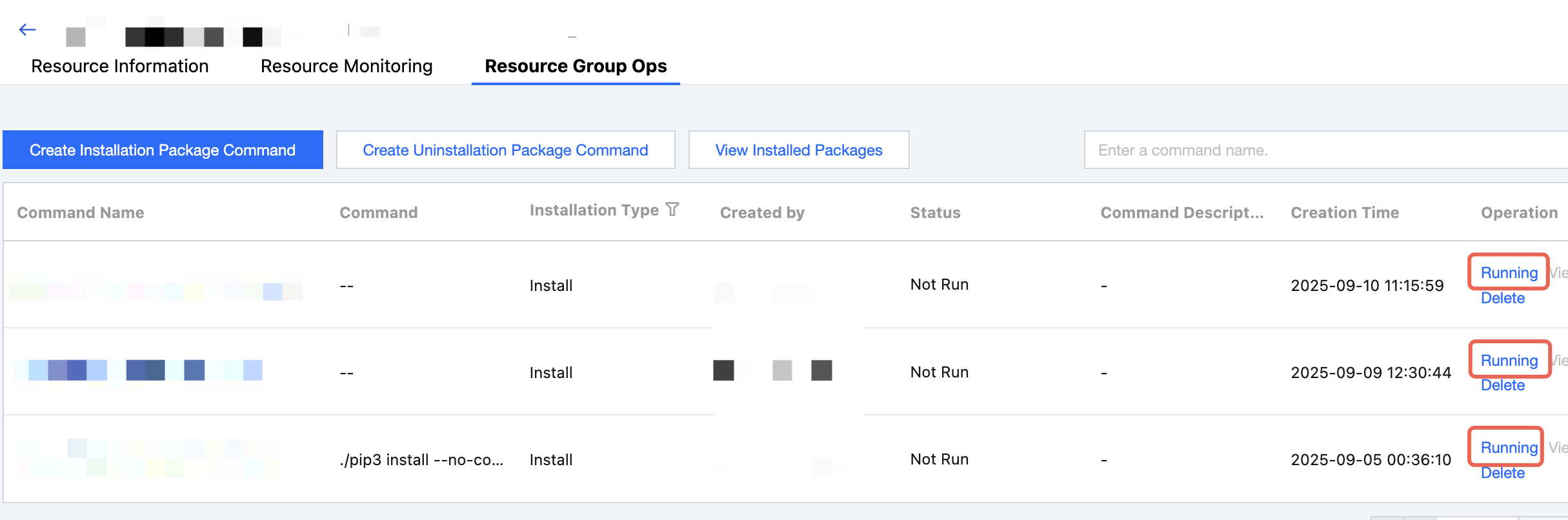Click Create Uninstallation Package Command button
Image resolution: width=1568 pixels, height=520 pixels.
505,150
